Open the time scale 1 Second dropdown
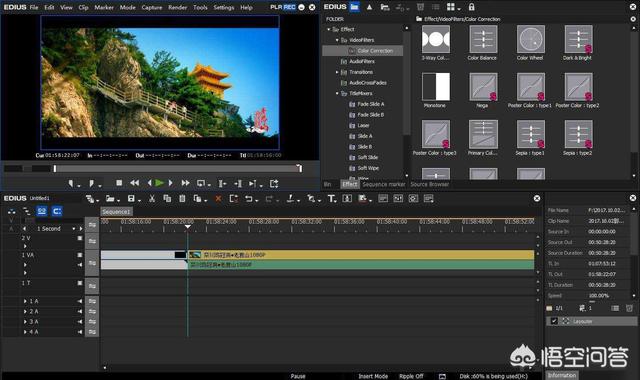 74,229
